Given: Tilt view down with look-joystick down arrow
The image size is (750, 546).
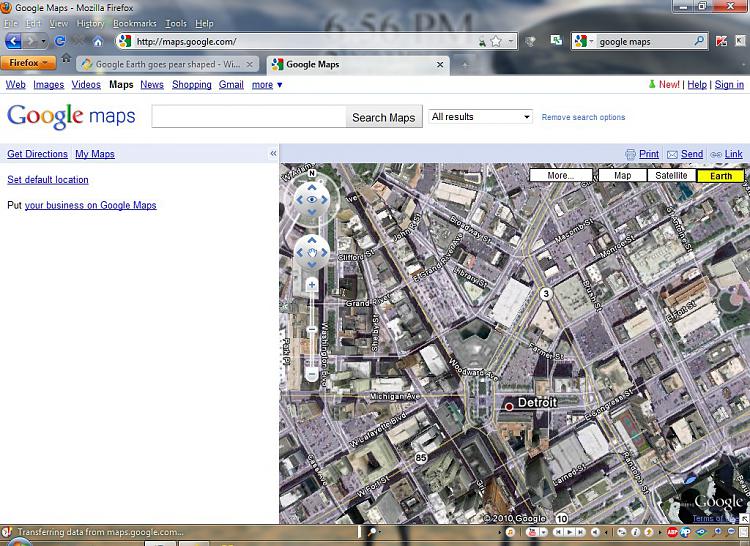Looking at the screenshot, I should [312, 212].
